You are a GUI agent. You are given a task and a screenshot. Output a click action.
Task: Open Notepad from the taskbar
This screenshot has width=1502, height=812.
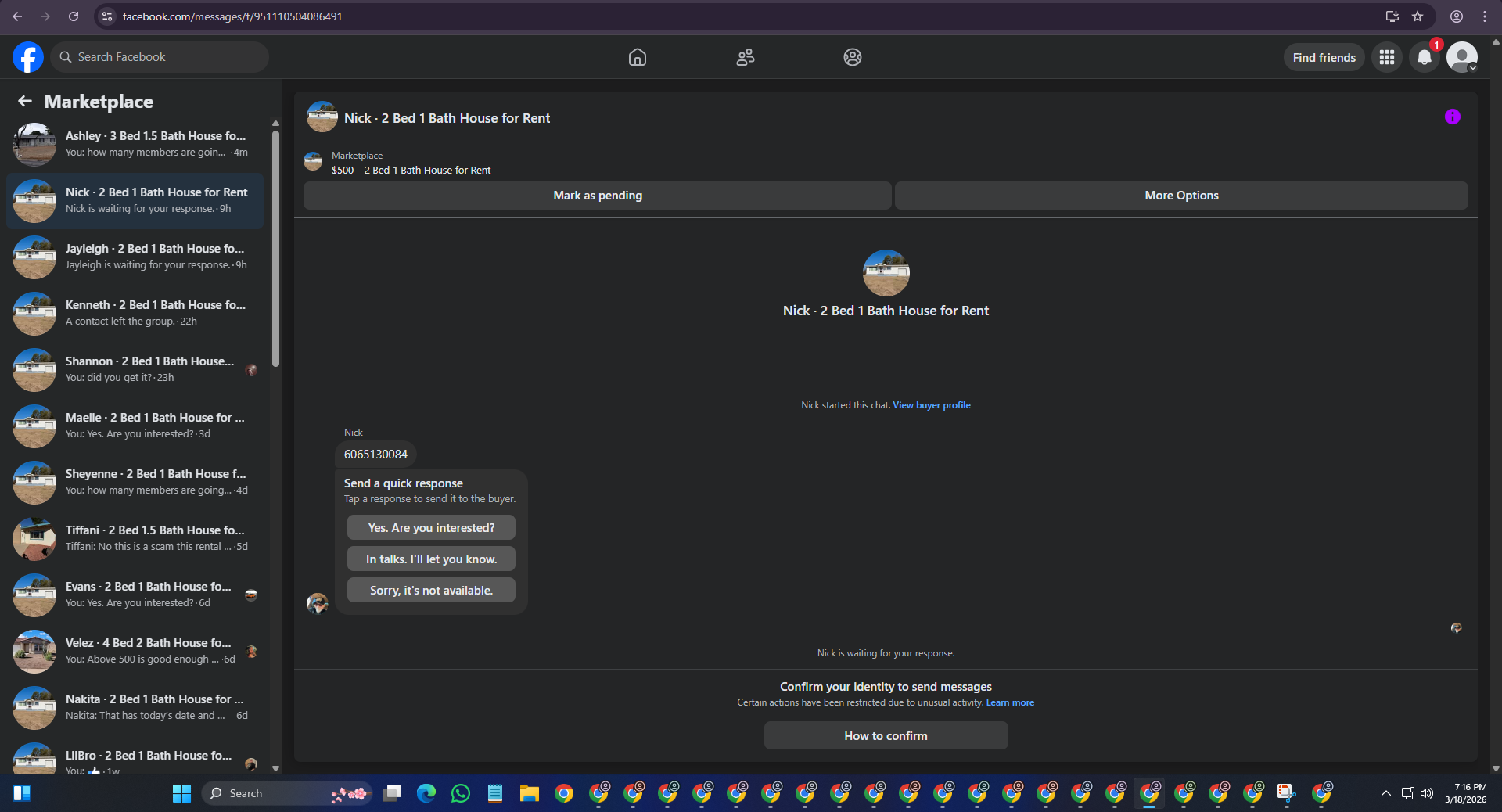point(495,793)
